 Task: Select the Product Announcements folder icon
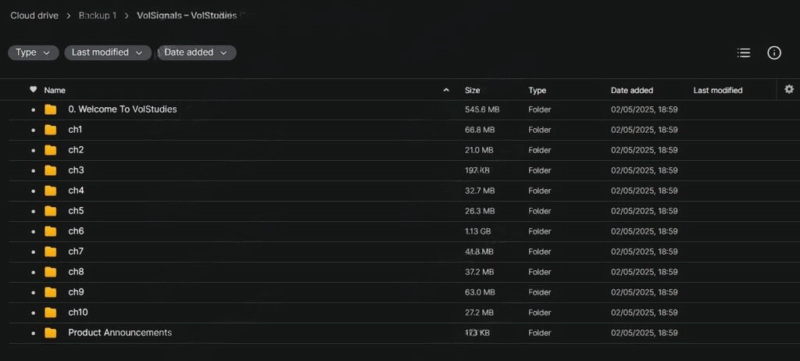(51, 333)
